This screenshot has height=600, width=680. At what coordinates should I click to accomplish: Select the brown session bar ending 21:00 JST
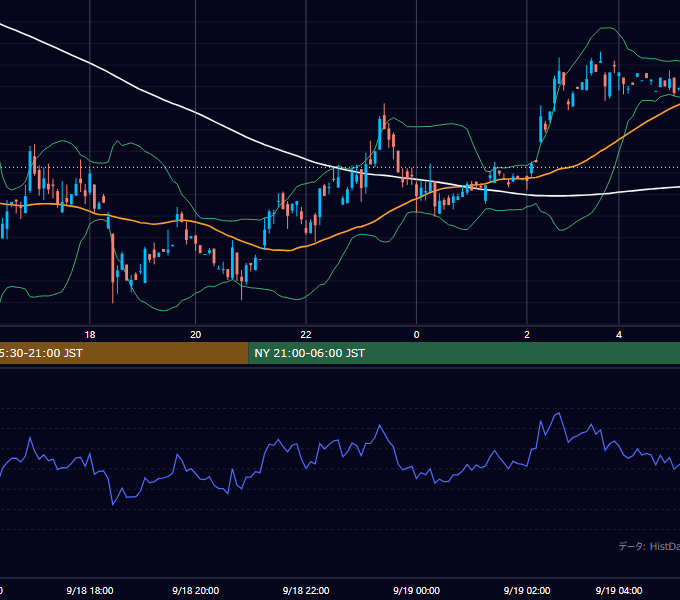point(124,353)
